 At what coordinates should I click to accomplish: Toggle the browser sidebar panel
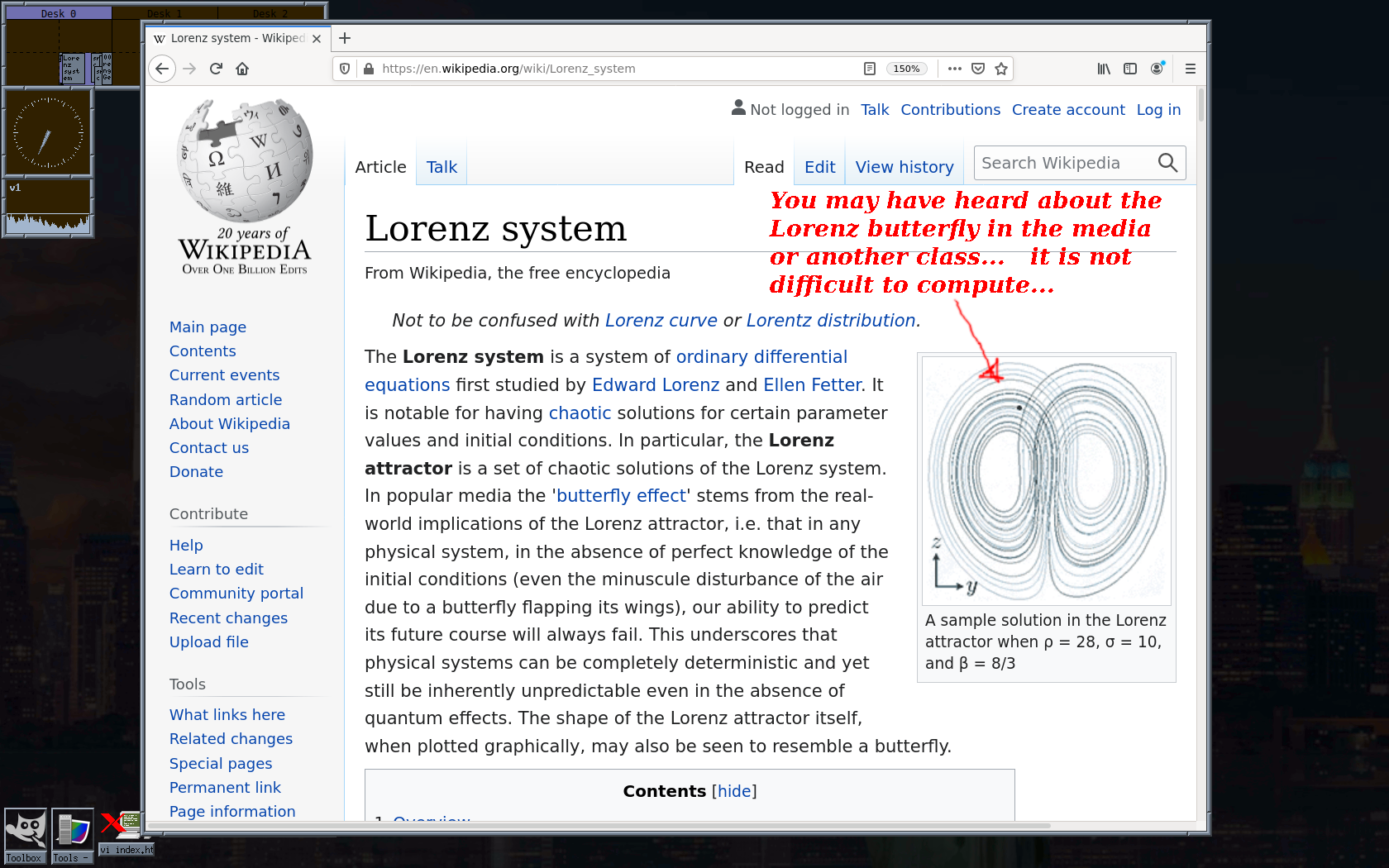pos(1130,69)
